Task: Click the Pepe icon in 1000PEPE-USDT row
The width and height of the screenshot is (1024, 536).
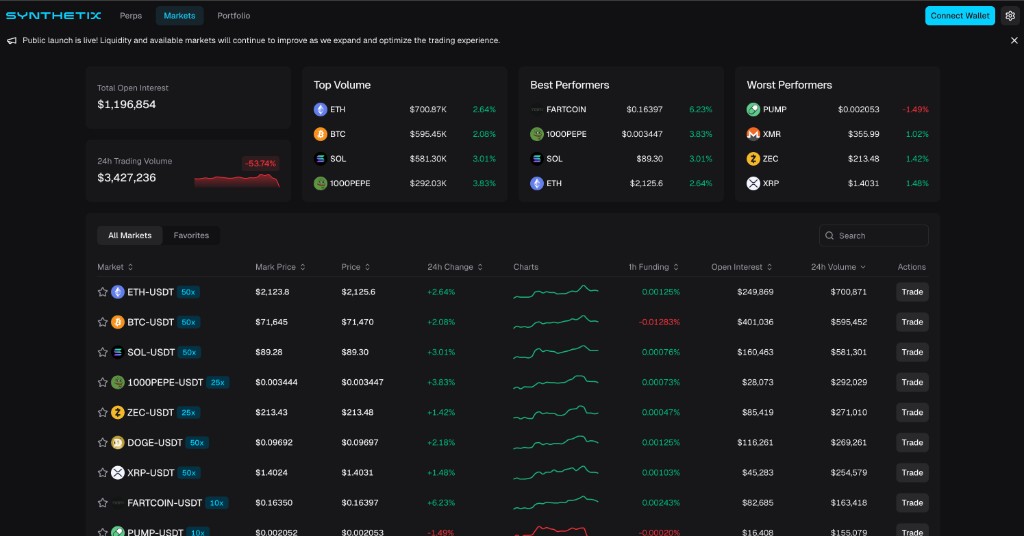Action: click(x=118, y=382)
